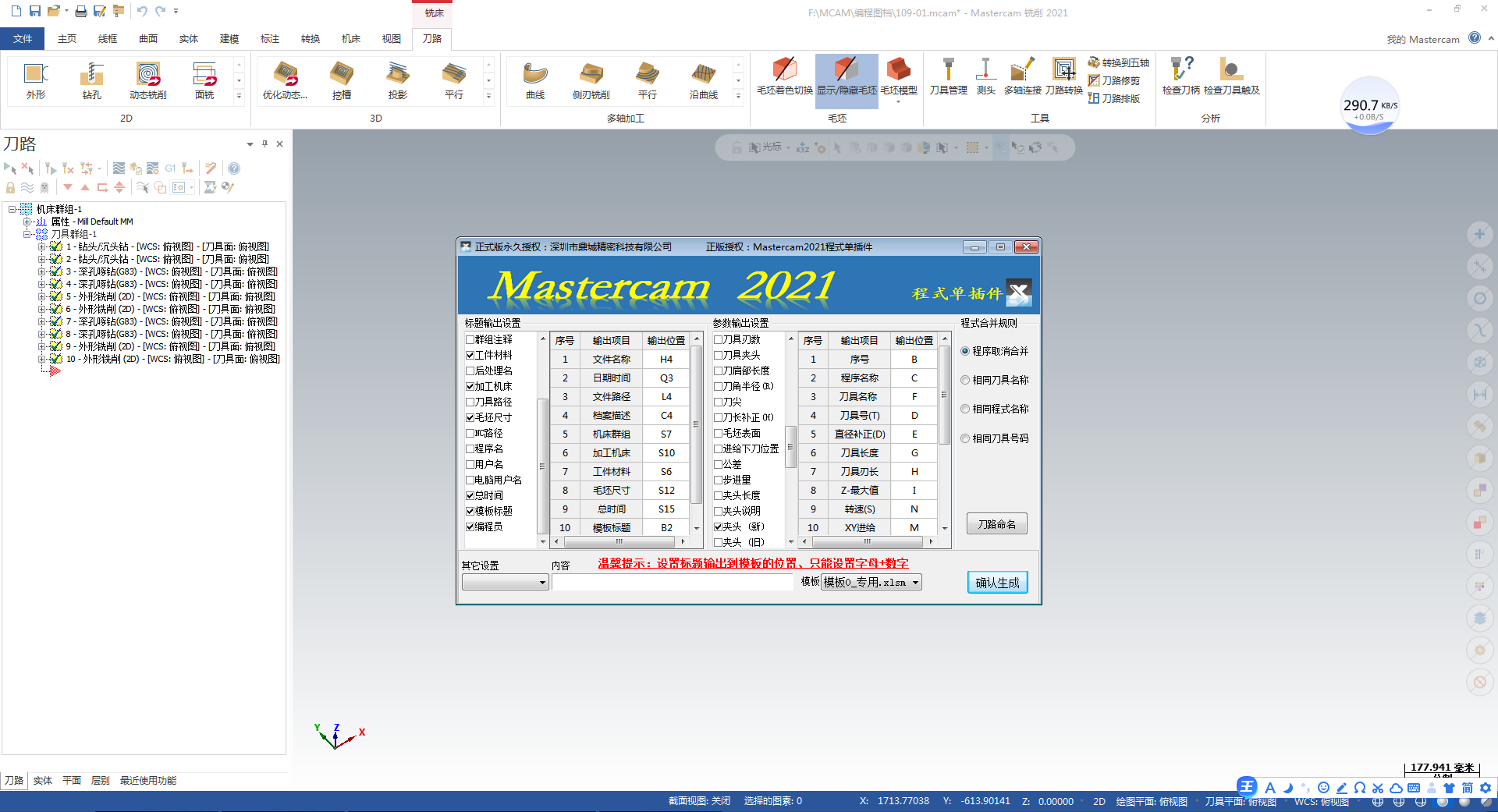Select the 相同刀具名称 merge rule
This screenshot has height=812, width=1498.
[965, 380]
